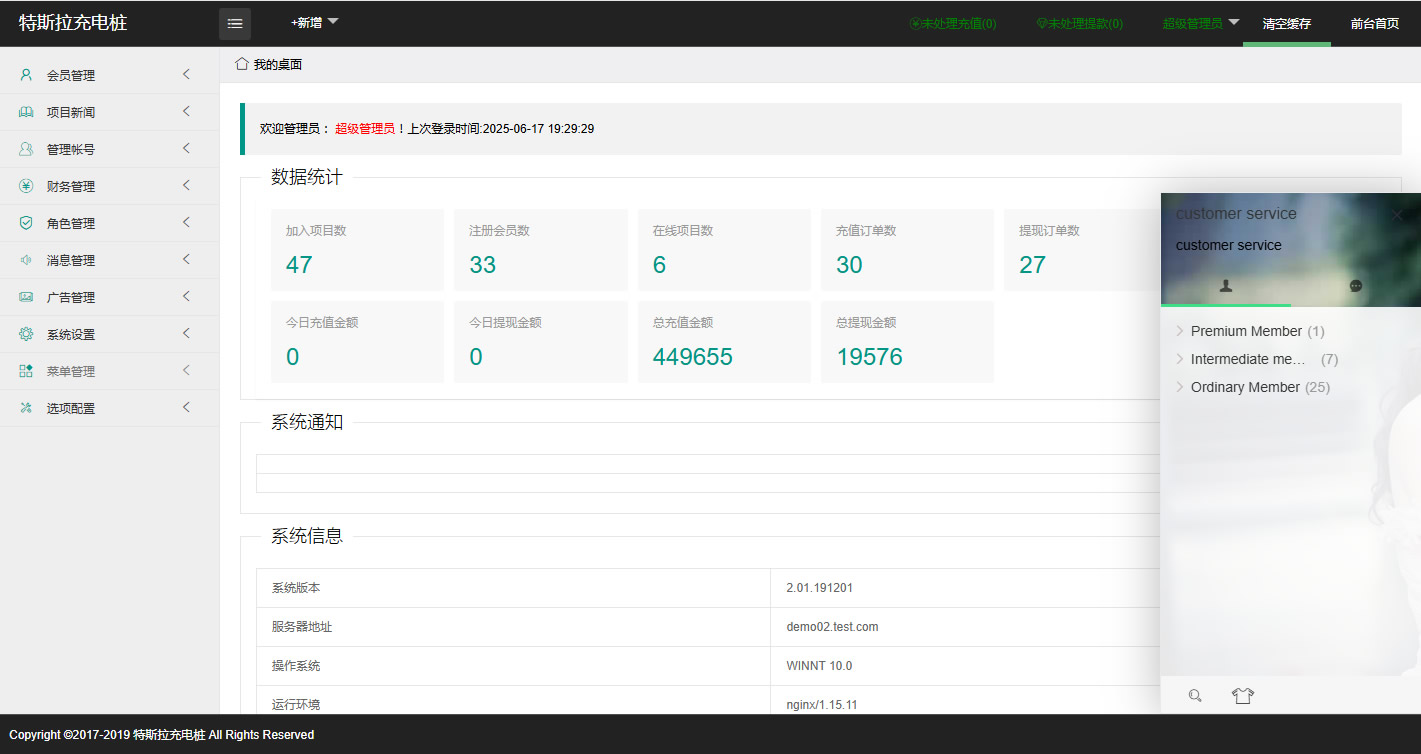Click the 菜单管理 grid icon
This screenshot has width=1421, height=754.
click(26, 371)
